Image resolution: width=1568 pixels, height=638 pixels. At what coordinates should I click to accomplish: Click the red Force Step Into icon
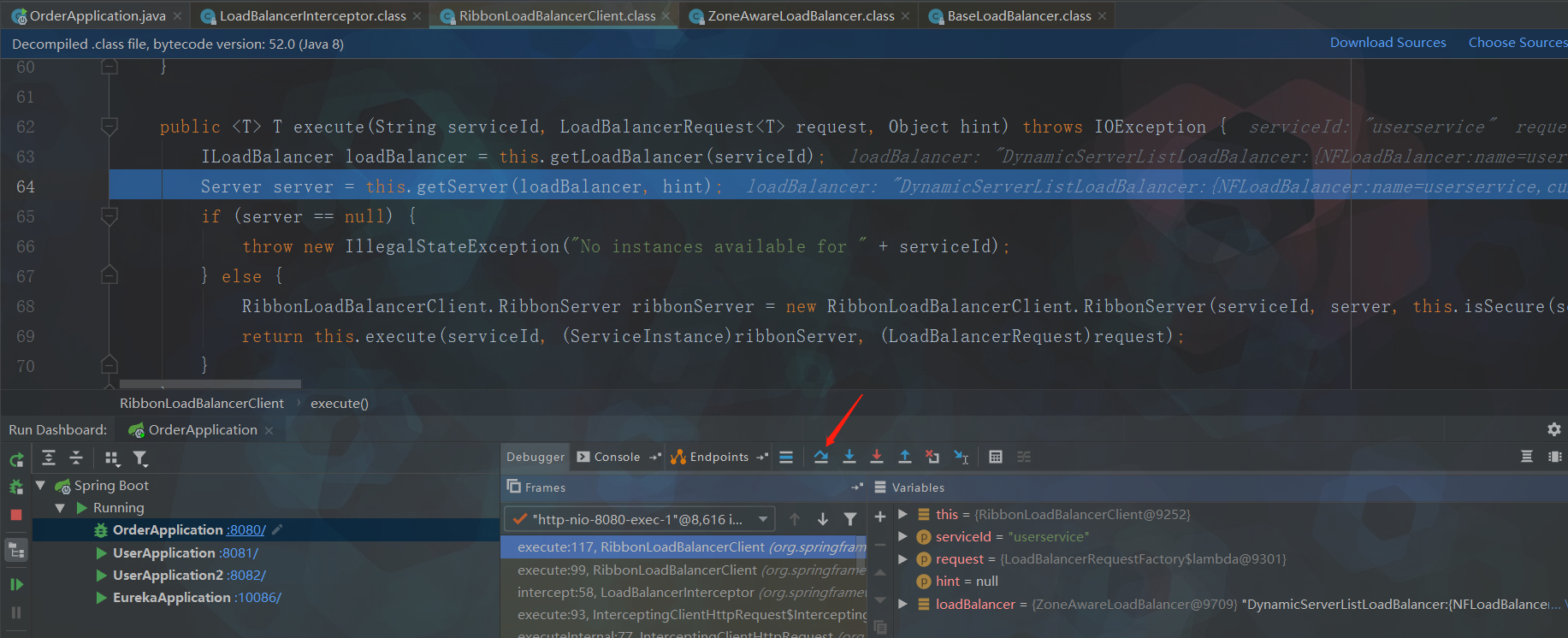[x=877, y=457]
